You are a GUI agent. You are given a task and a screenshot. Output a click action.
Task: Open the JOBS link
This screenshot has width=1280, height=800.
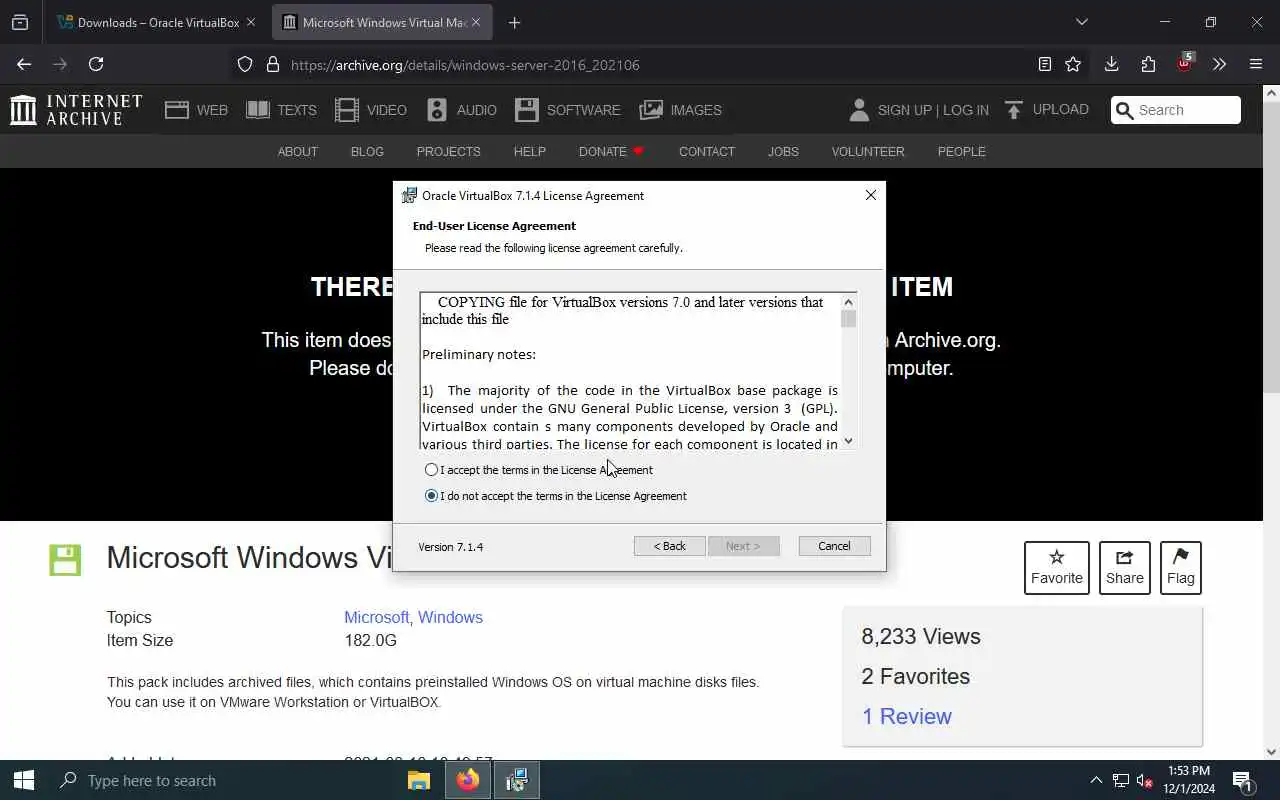[783, 152]
